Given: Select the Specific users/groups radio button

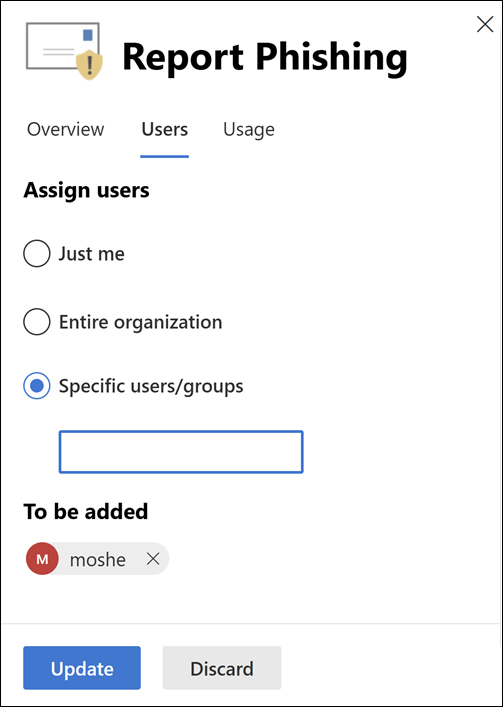Looking at the screenshot, I should point(37,386).
